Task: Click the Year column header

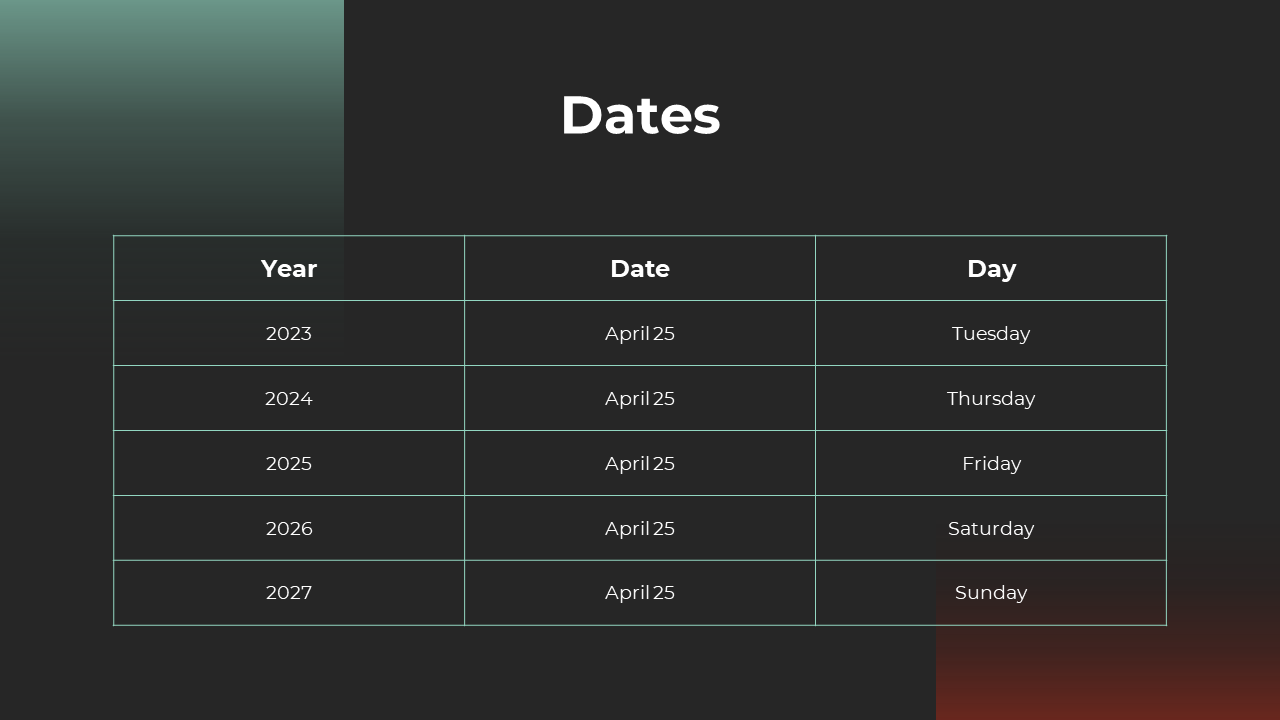Action: click(289, 268)
